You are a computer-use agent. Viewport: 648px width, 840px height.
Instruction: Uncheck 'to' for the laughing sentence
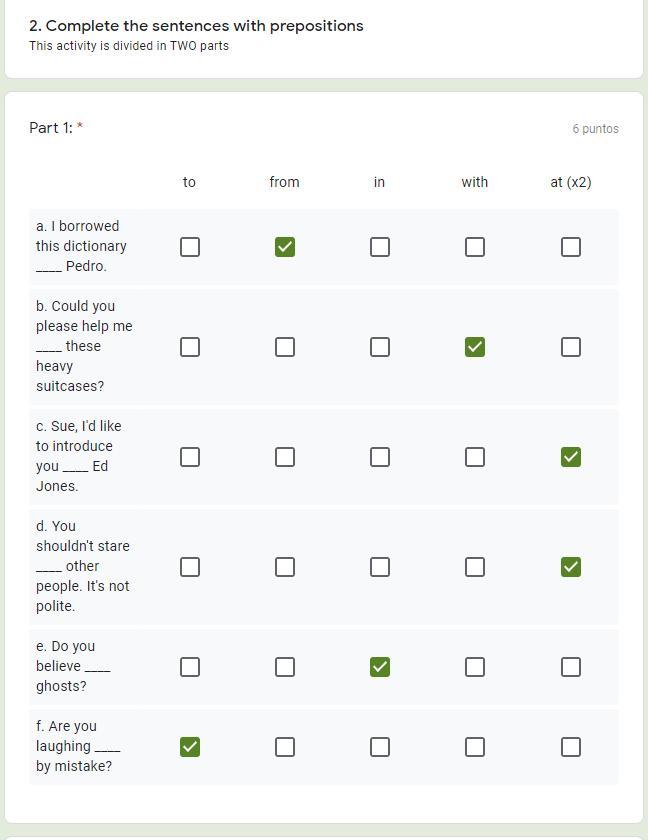pyautogui.click(x=190, y=747)
